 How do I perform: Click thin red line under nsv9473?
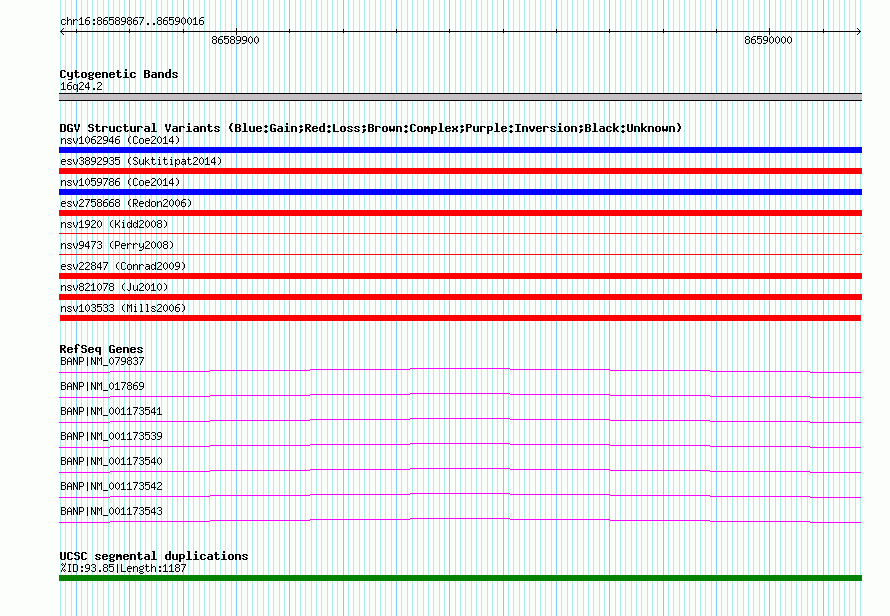pyautogui.click(x=460, y=254)
